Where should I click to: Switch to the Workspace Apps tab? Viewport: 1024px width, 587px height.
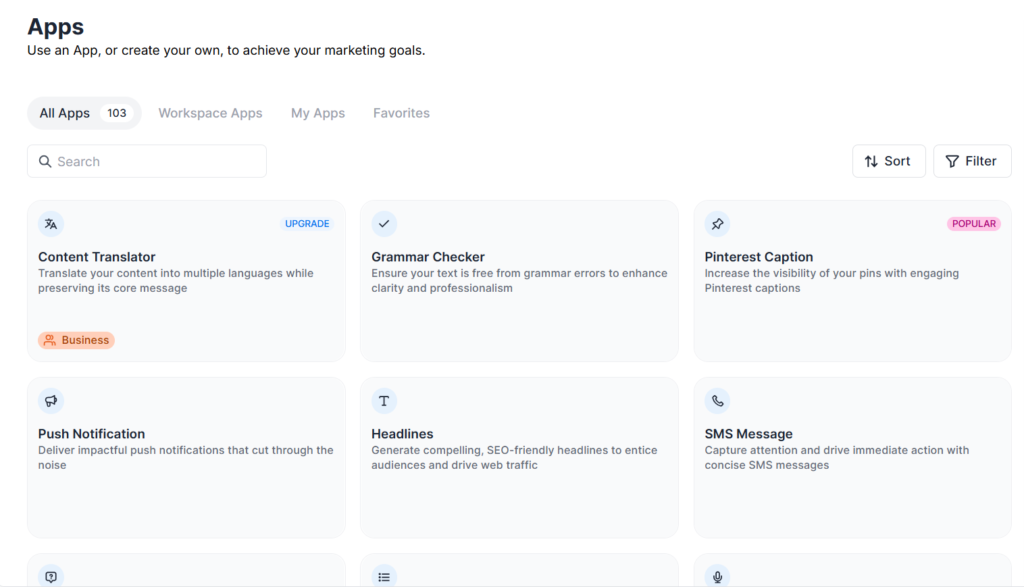(210, 112)
